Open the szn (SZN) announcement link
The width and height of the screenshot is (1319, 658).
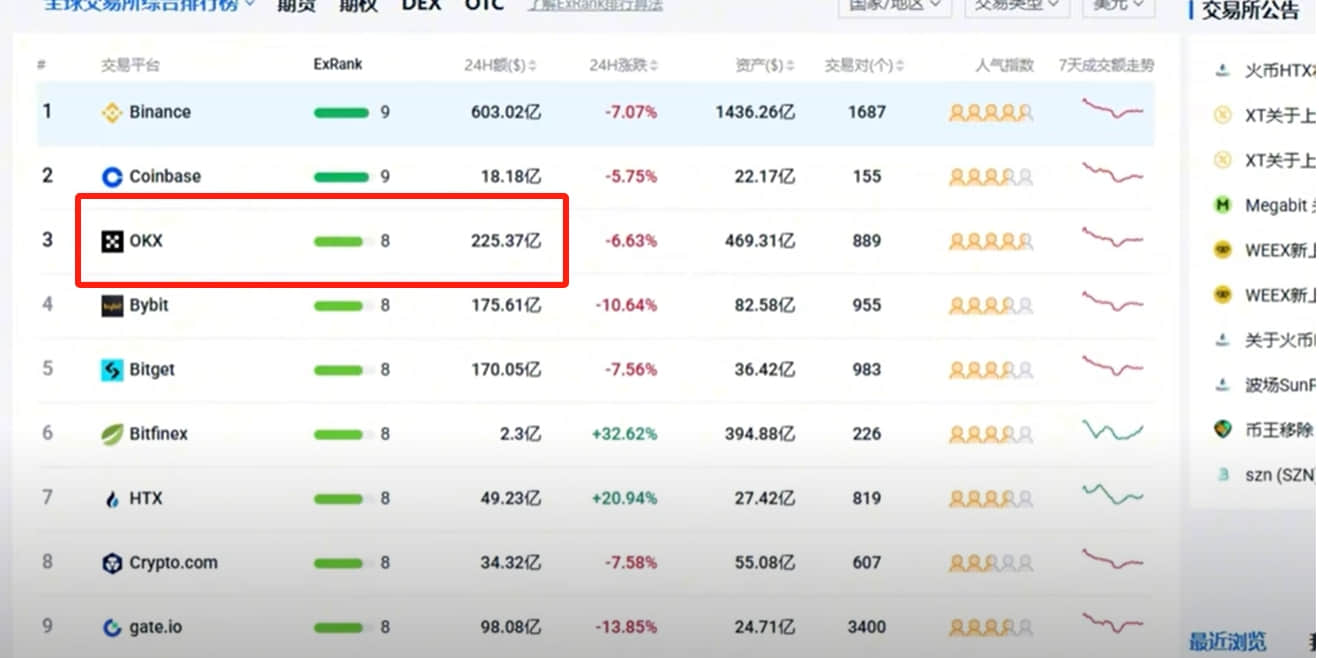click(x=1280, y=474)
